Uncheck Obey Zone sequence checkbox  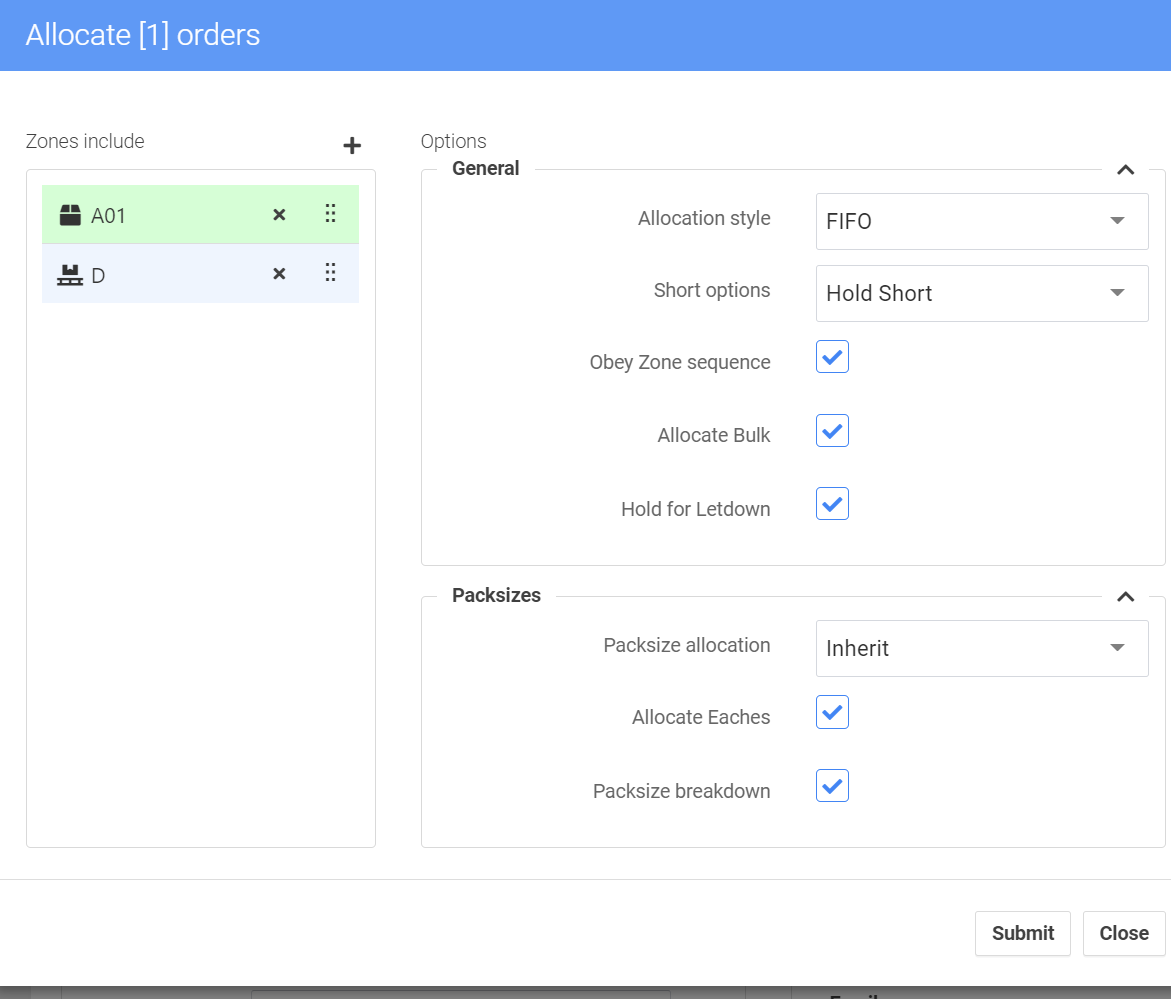[832, 357]
